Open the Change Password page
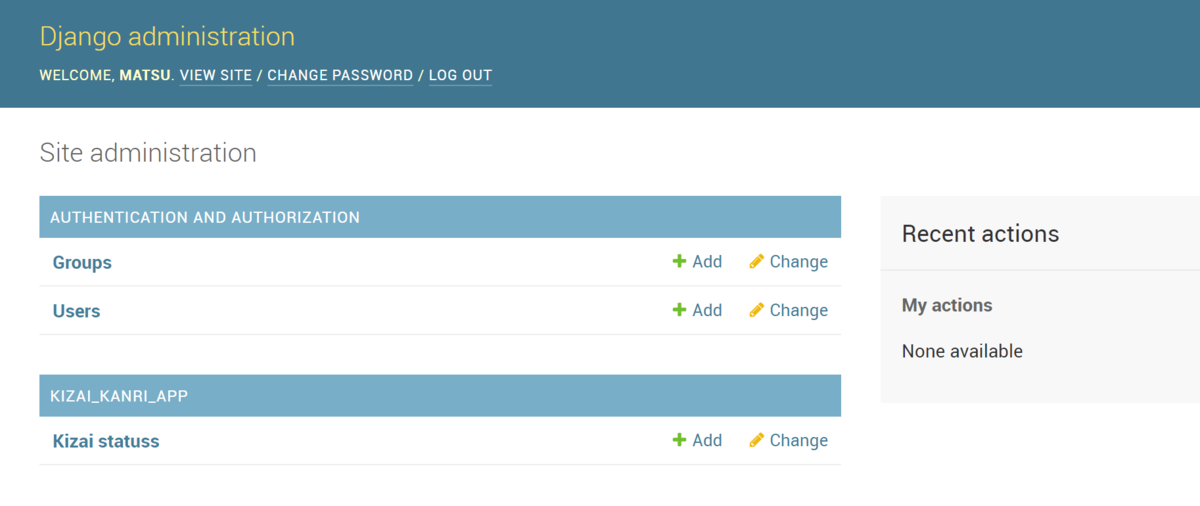Viewport: 1200px width, 506px height. tap(340, 75)
